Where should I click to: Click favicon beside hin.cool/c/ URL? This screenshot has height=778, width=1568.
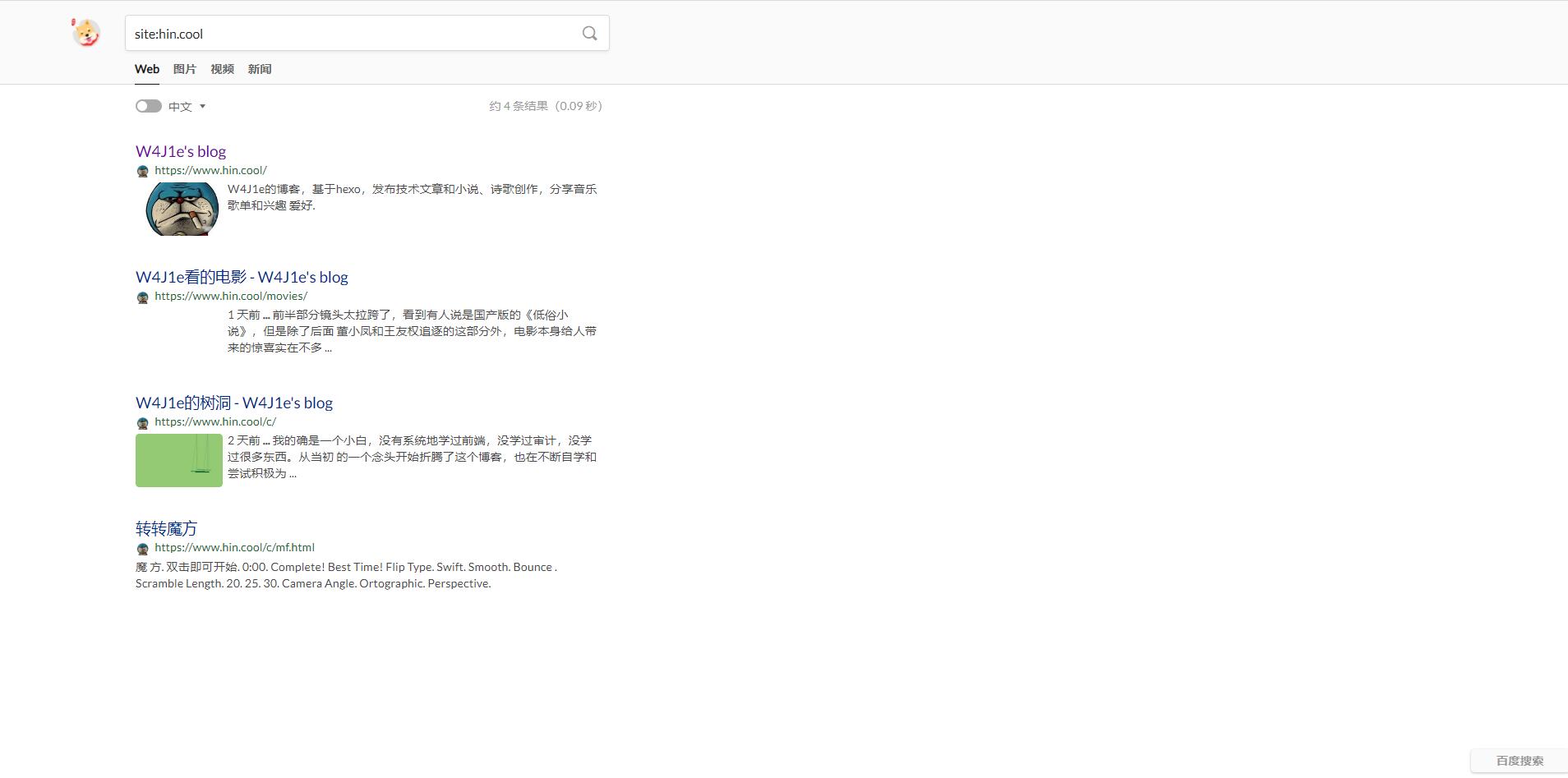click(x=143, y=422)
